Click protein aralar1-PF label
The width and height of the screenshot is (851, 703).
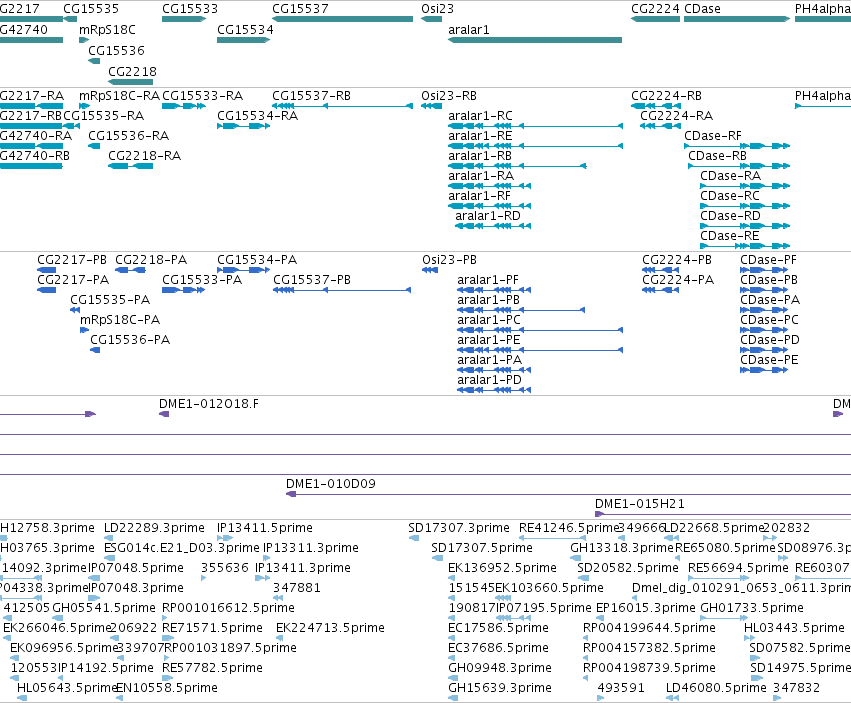(488, 280)
